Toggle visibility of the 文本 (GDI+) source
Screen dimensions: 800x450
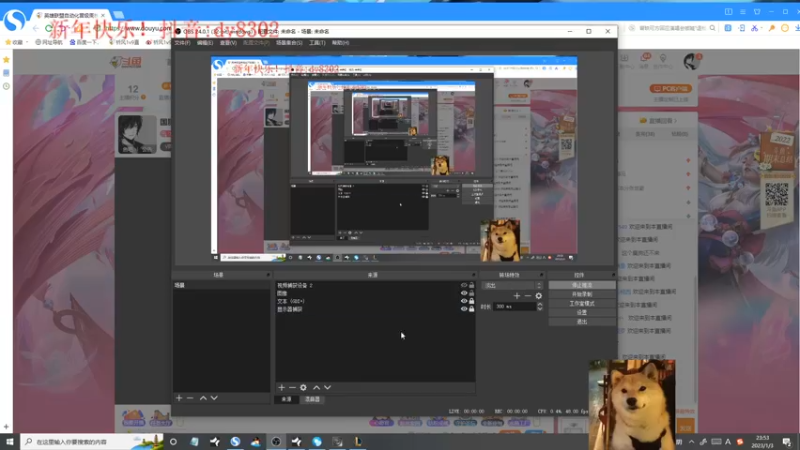[464, 301]
